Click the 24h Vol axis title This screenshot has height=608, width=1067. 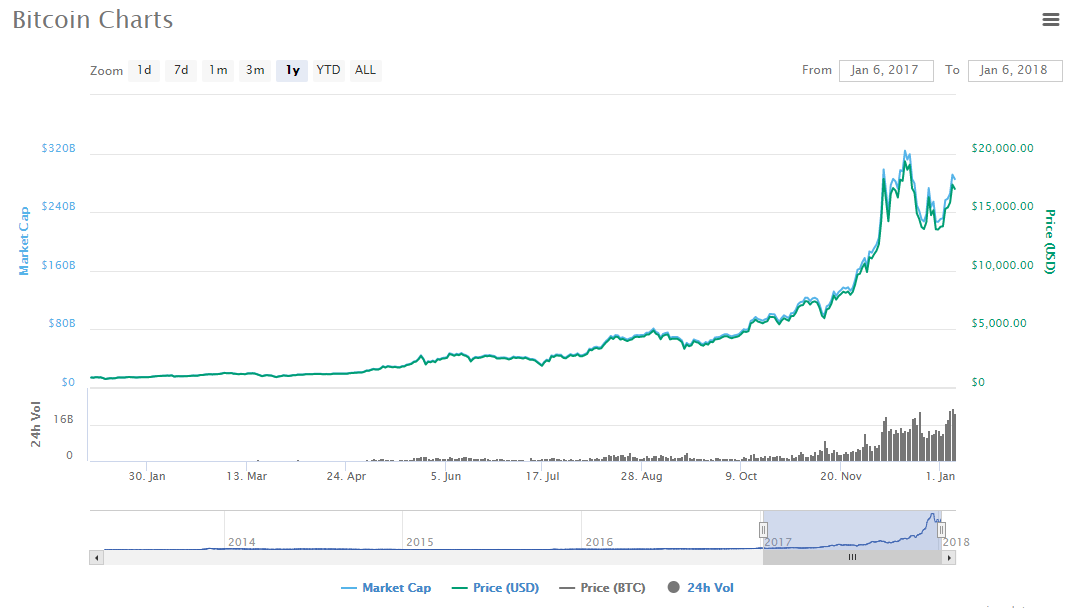tap(35, 424)
